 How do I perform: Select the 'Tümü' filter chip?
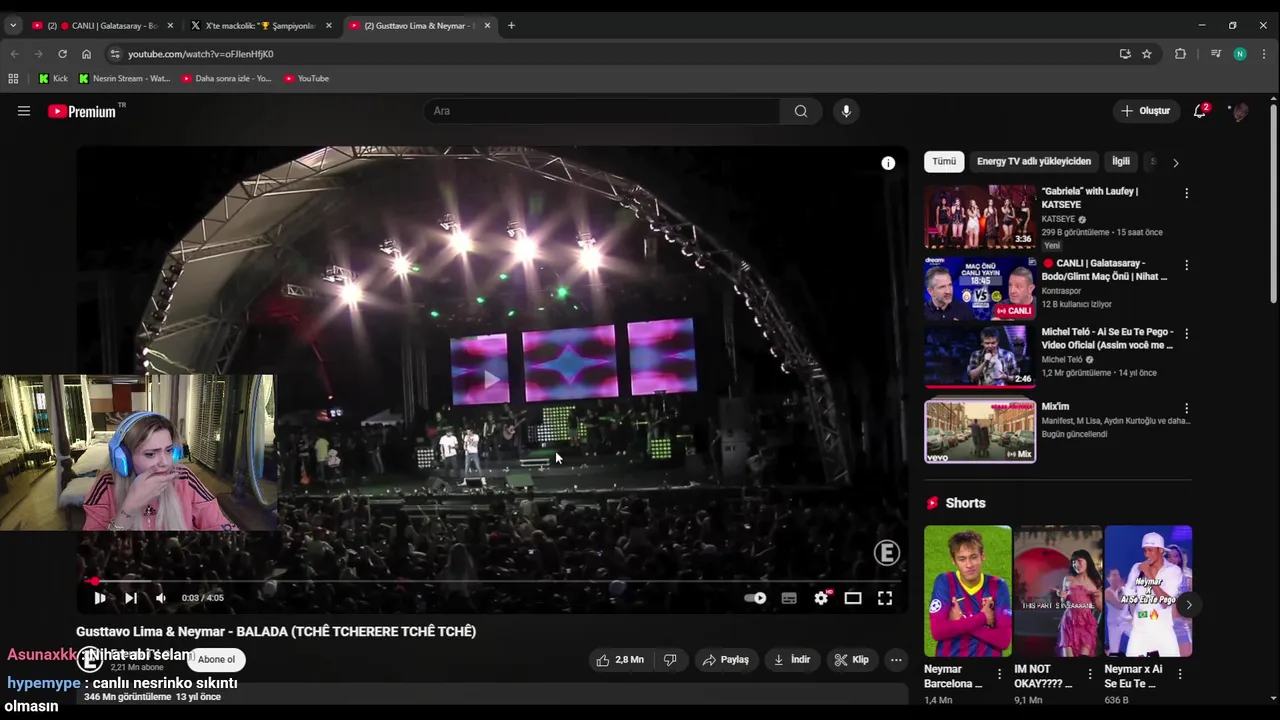(944, 161)
